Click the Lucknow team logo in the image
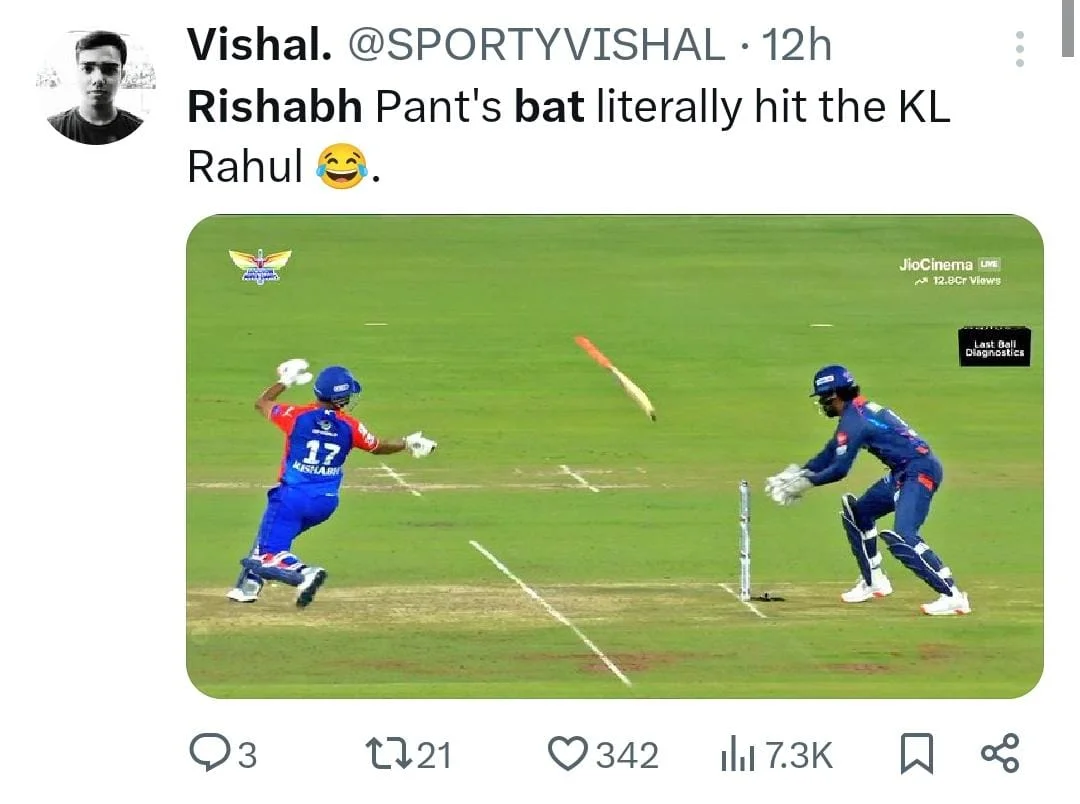Image resolution: width=1080 pixels, height=804 pixels. click(x=260, y=265)
